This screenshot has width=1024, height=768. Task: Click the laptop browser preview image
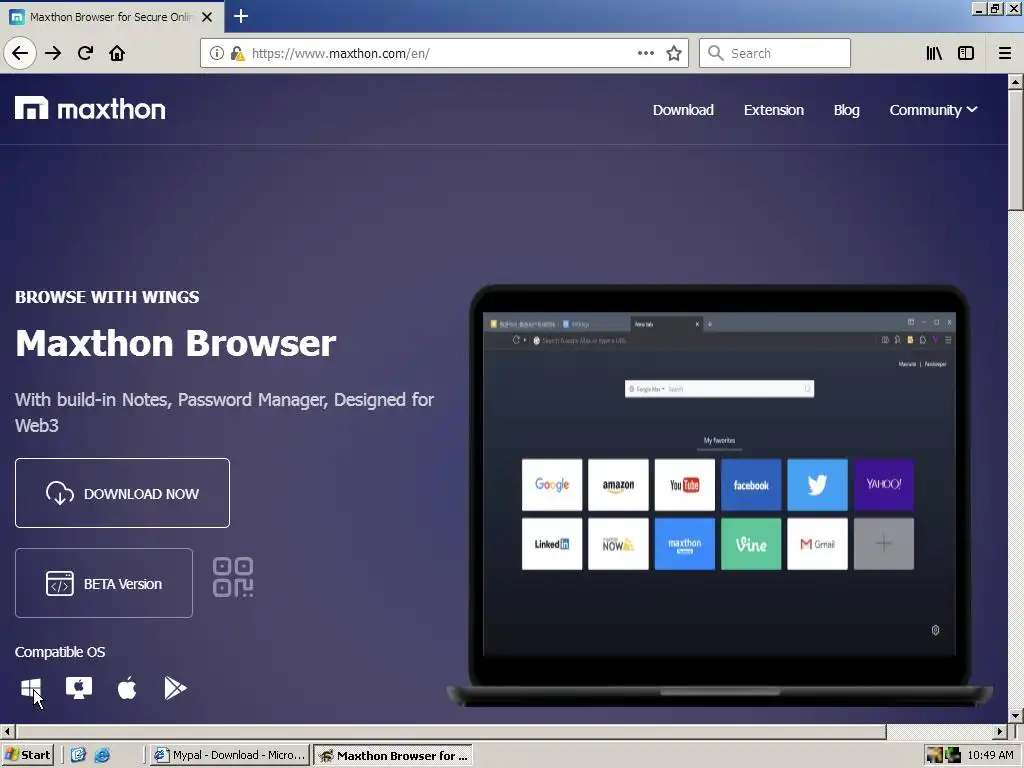[x=719, y=495]
